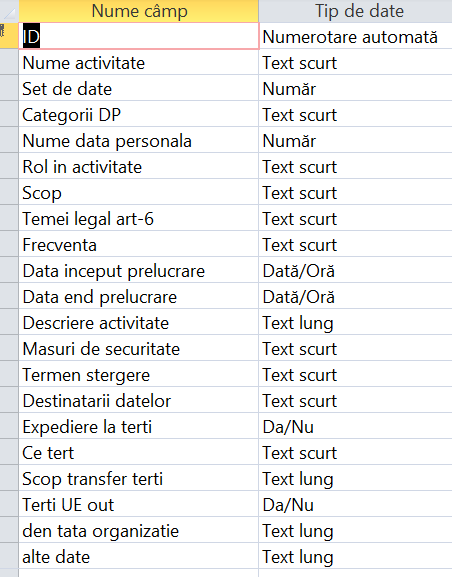452x577 pixels.
Task: Open Număr data type for Set de date
Action: [356, 89]
